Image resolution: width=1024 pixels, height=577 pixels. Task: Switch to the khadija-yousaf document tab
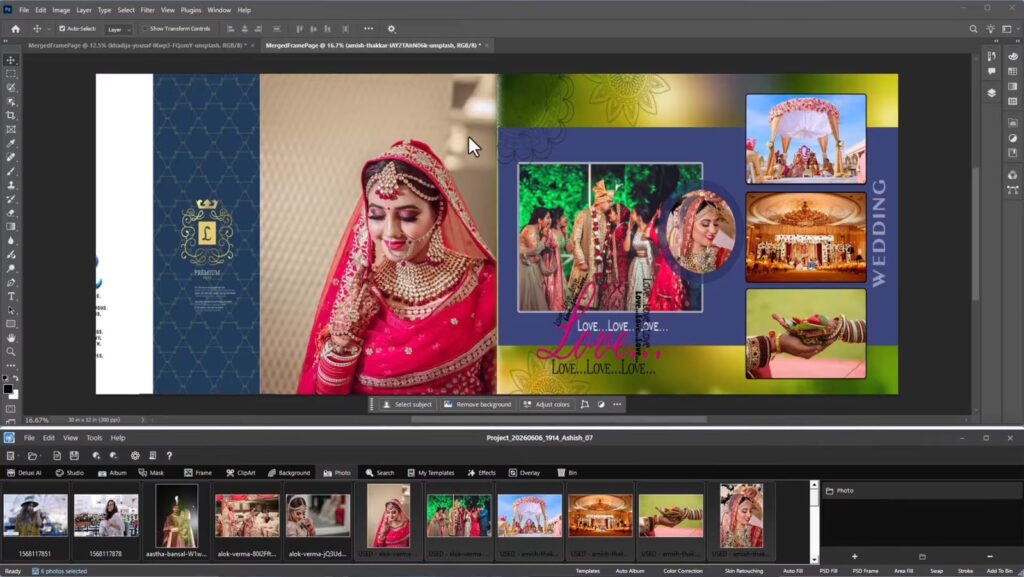[136, 46]
